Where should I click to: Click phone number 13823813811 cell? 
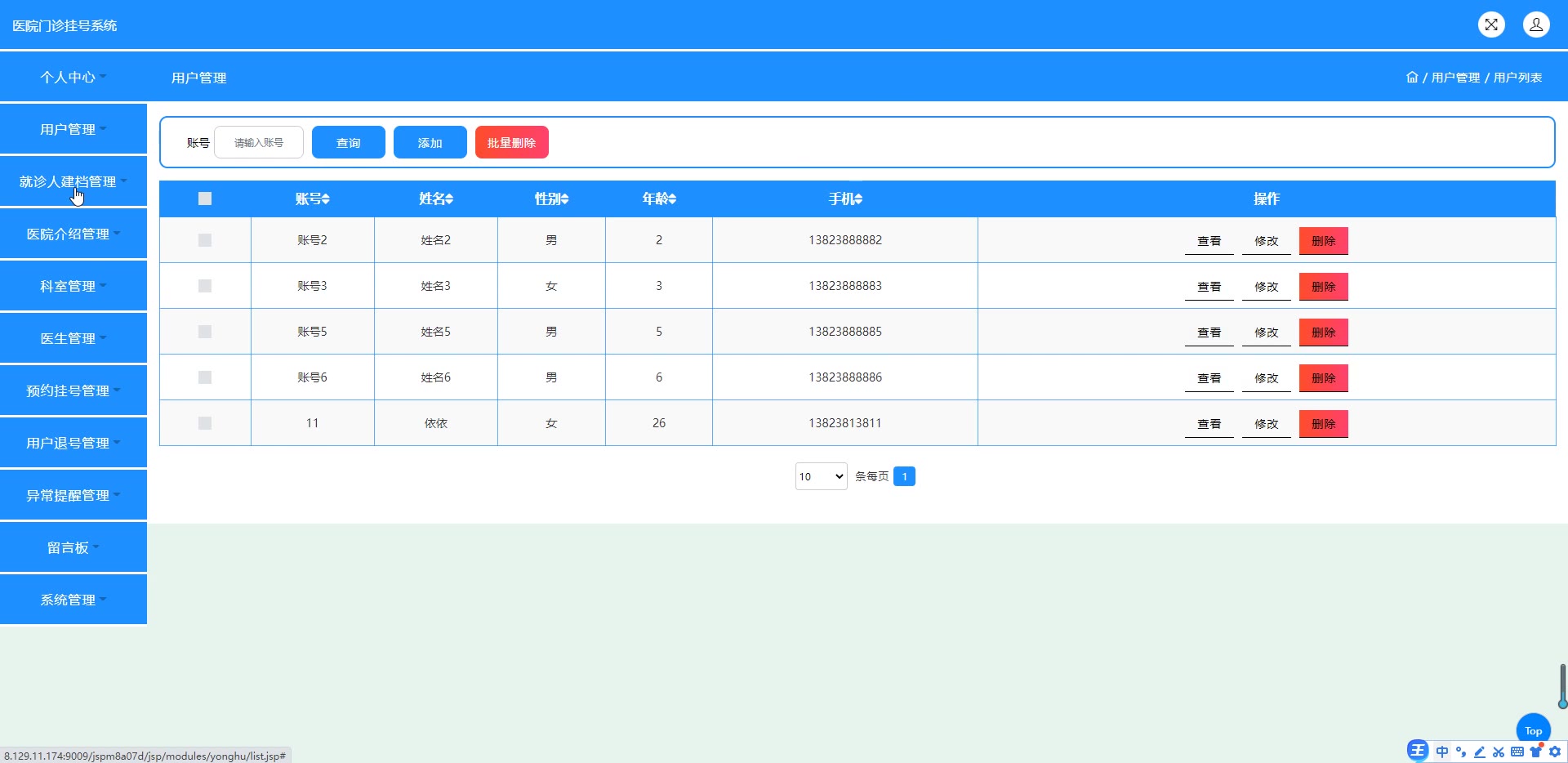[x=845, y=423]
